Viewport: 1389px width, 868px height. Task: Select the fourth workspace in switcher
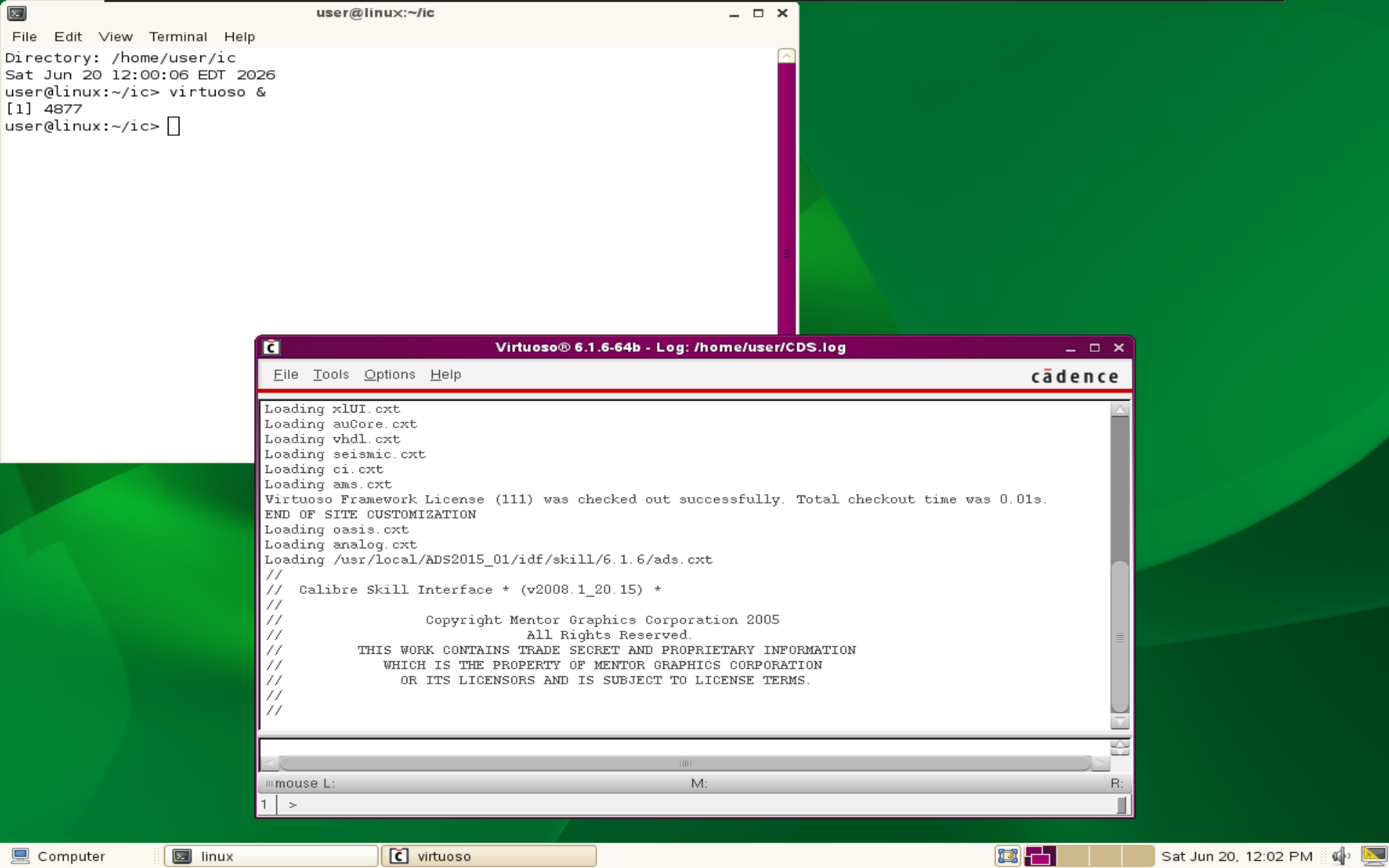tap(1138, 856)
